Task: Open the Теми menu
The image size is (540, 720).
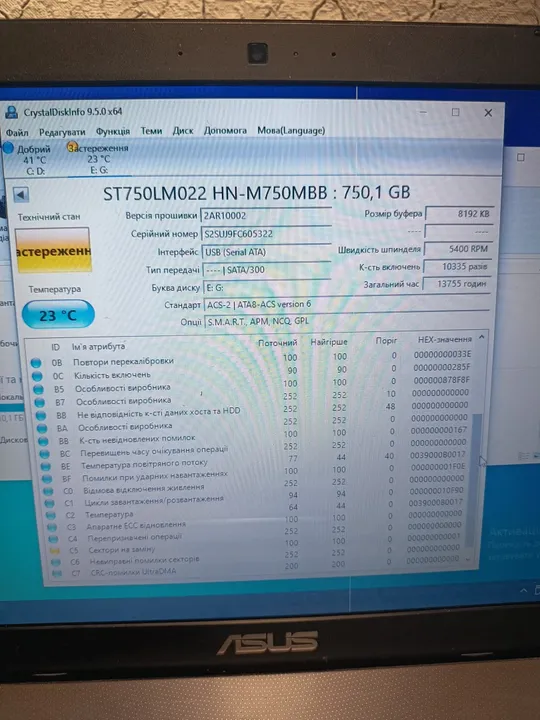Action: point(151,131)
